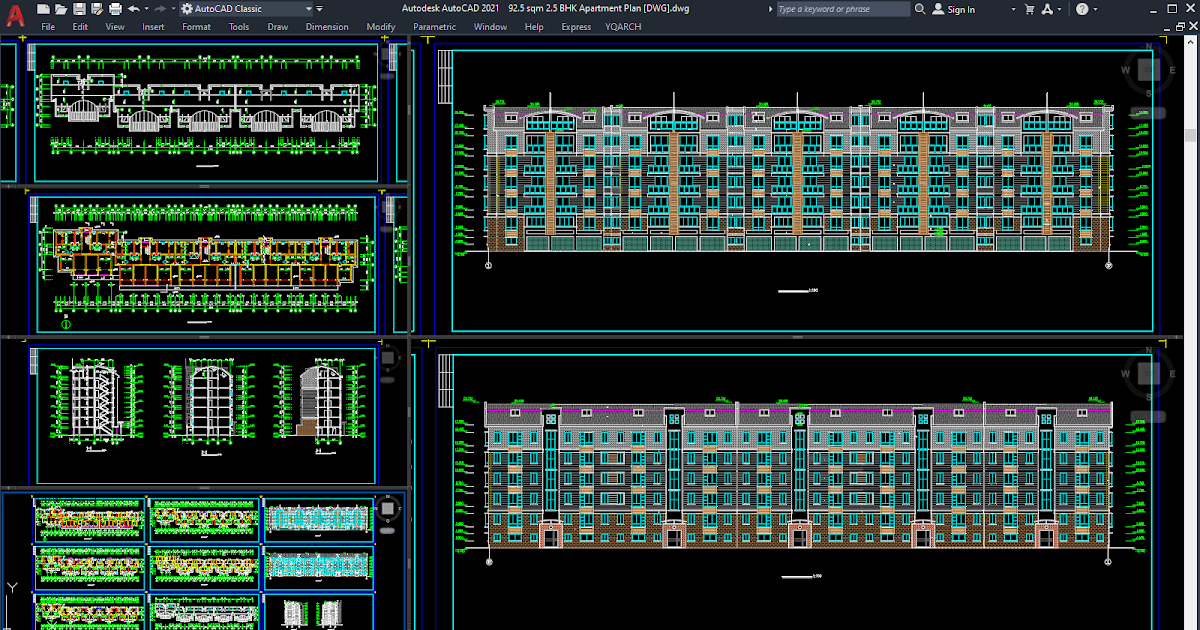Click the search magnifier icon

tap(920, 9)
